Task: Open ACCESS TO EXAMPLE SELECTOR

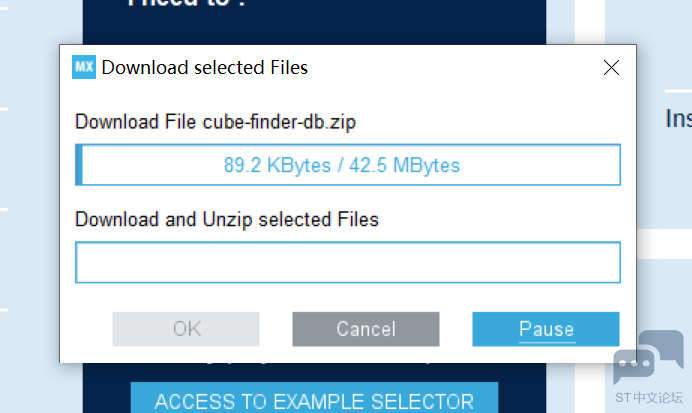Action: (x=314, y=400)
